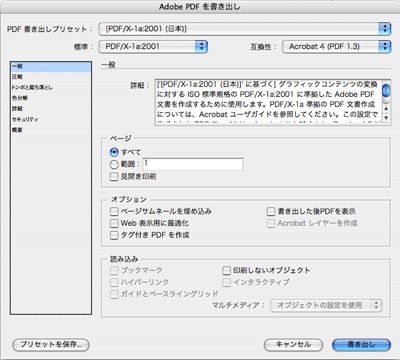The height and width of the screenshot is (360, 400).
Task: Select 一般 in the category list
Action: (x=51, y=66)
